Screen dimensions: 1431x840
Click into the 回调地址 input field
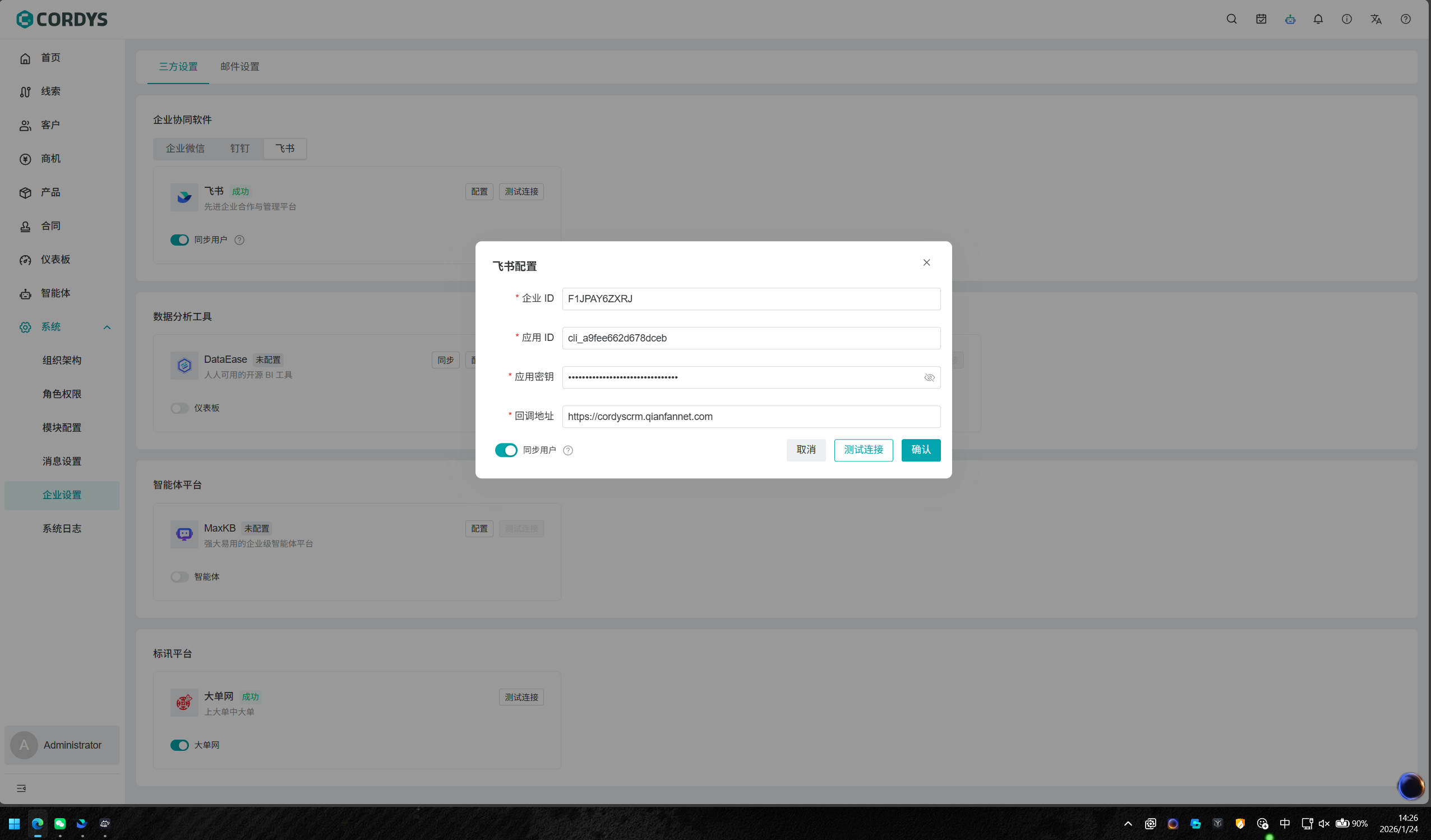(751, 417)
